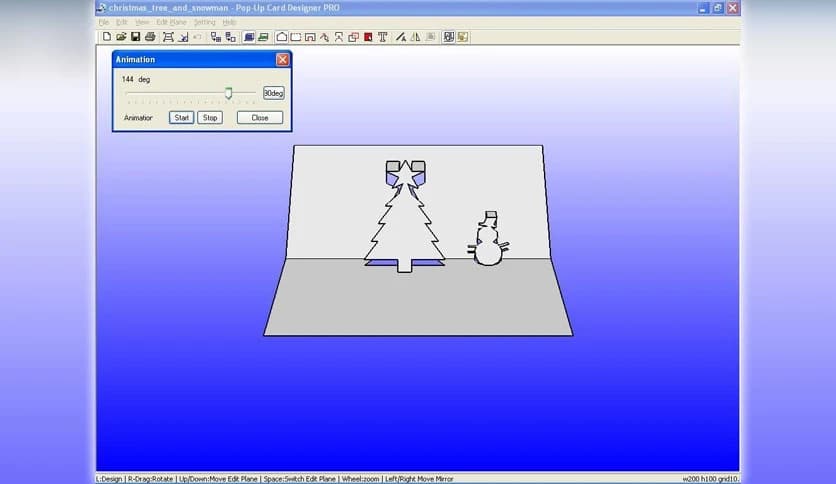Click the mirror triangles icon
Image resolution: width=836 pixels, height=484 pixels.
(x=415, y=37)
